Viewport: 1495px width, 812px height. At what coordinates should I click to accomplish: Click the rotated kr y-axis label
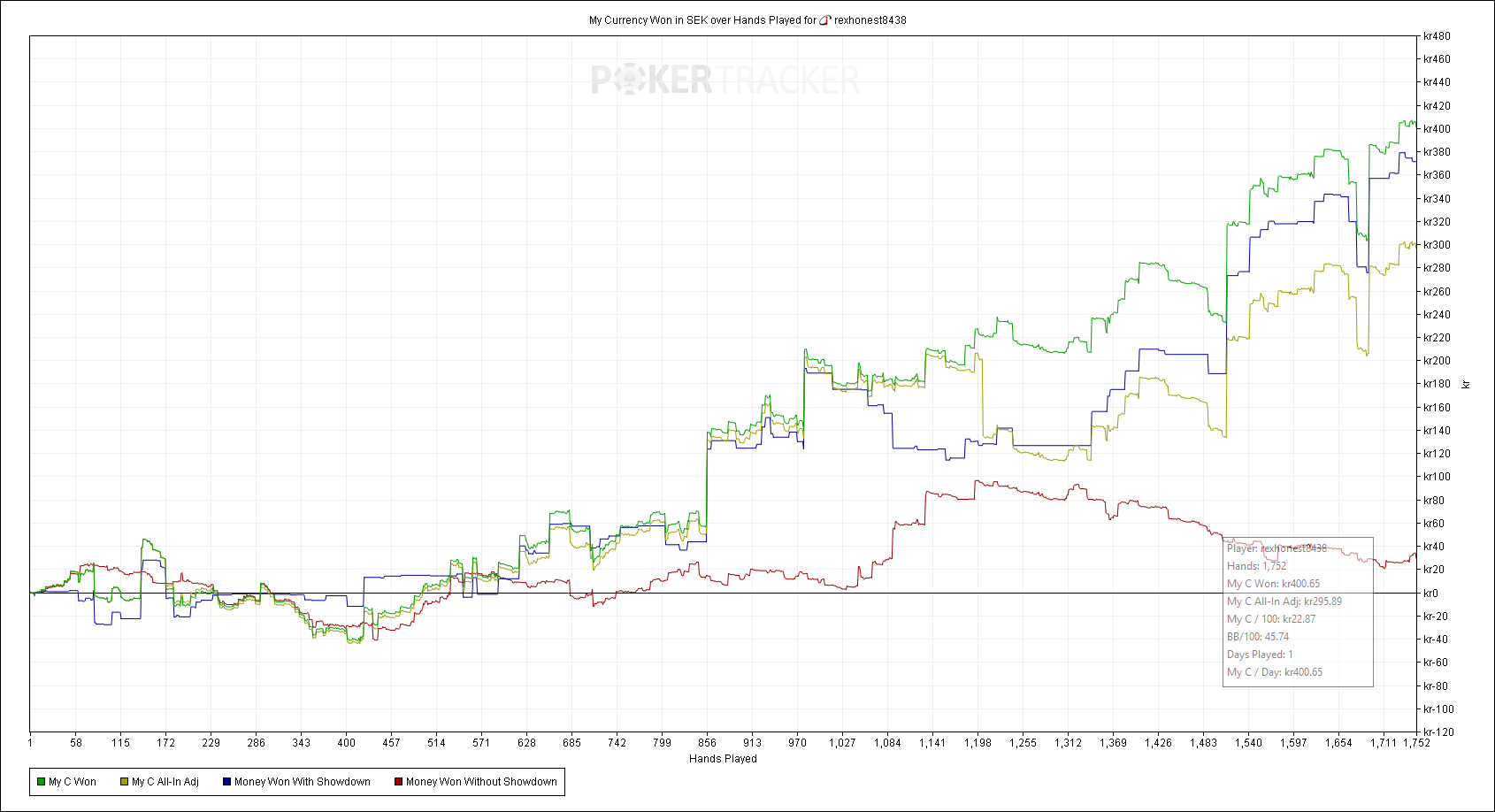(1466, 384)
